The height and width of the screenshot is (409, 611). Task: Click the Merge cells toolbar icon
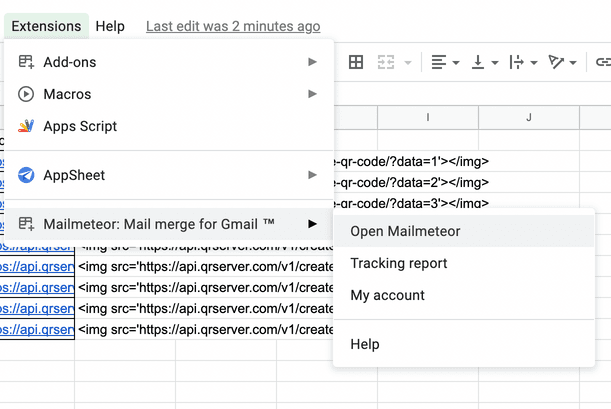(386, 62)
